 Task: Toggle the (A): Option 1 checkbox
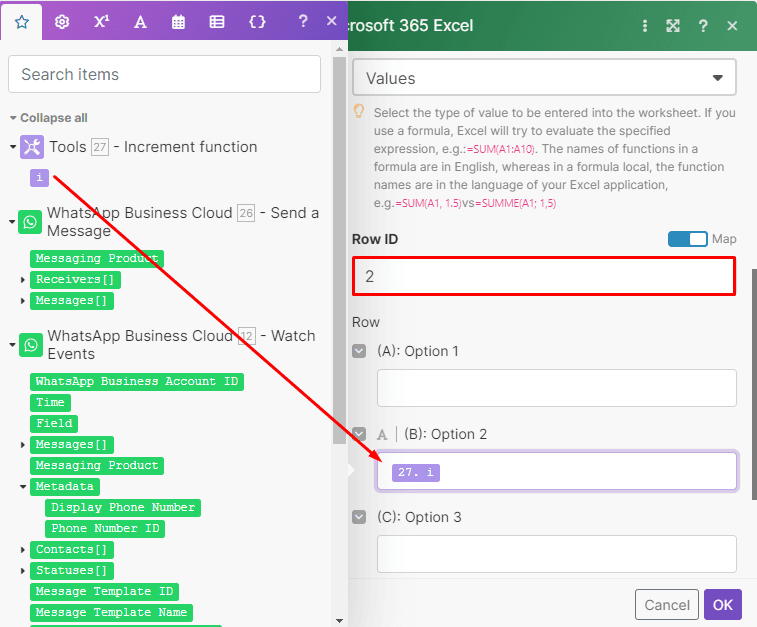pyautogui.click(x=360, y=351)
